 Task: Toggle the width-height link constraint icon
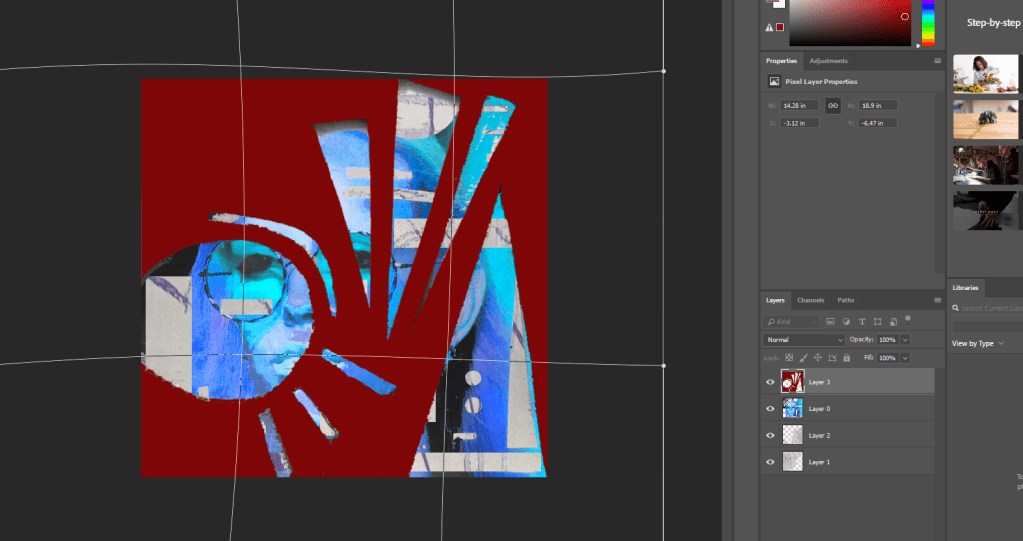tap(832, 105)
